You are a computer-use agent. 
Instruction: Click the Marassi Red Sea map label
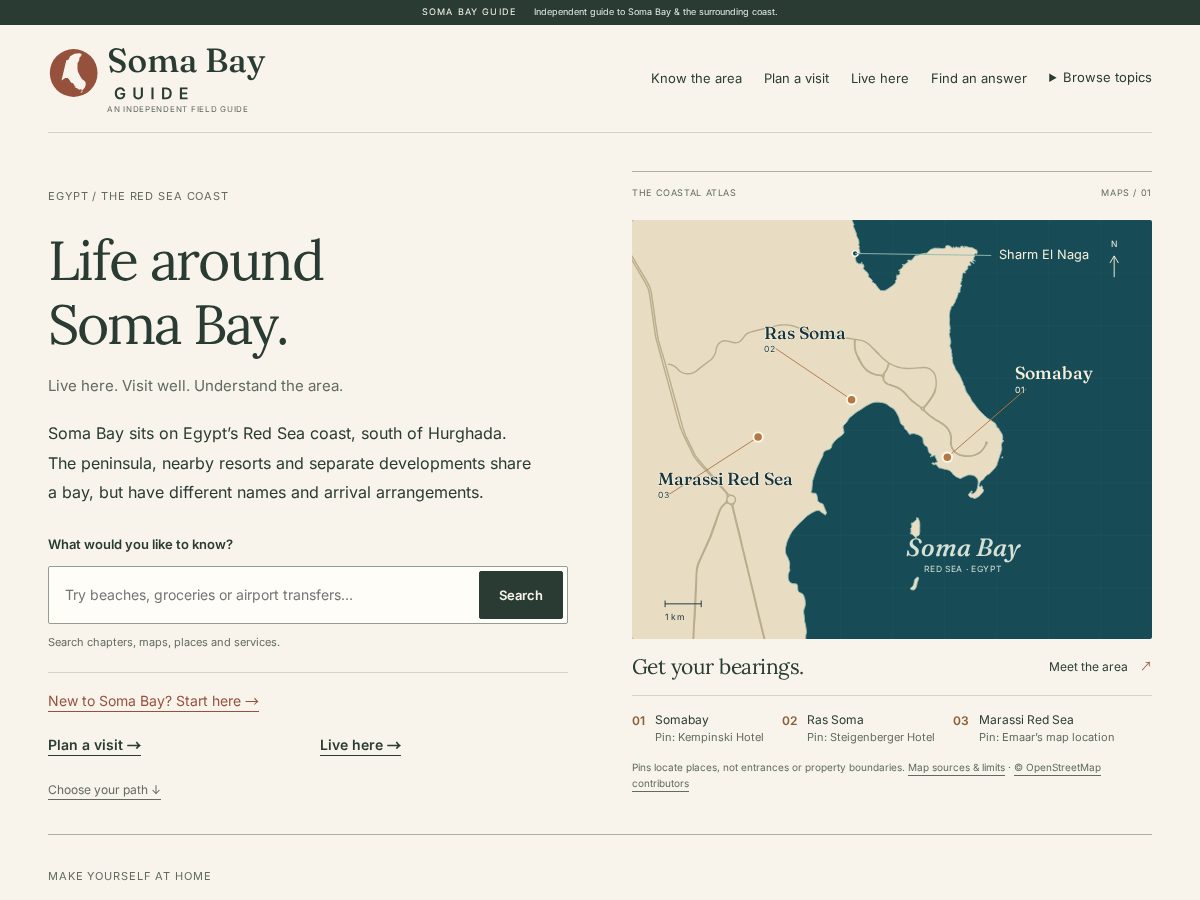725,479
